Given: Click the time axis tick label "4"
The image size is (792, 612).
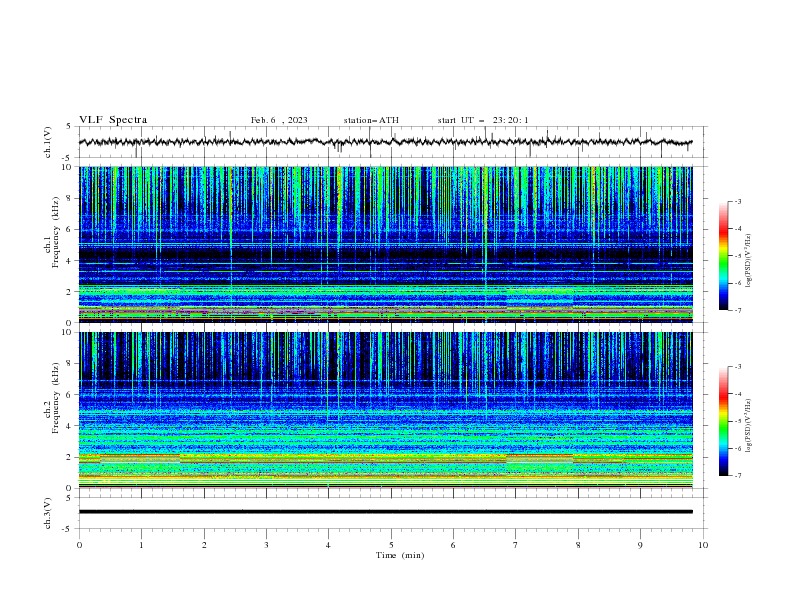Looking at the screenshot, I should [328, 545].
